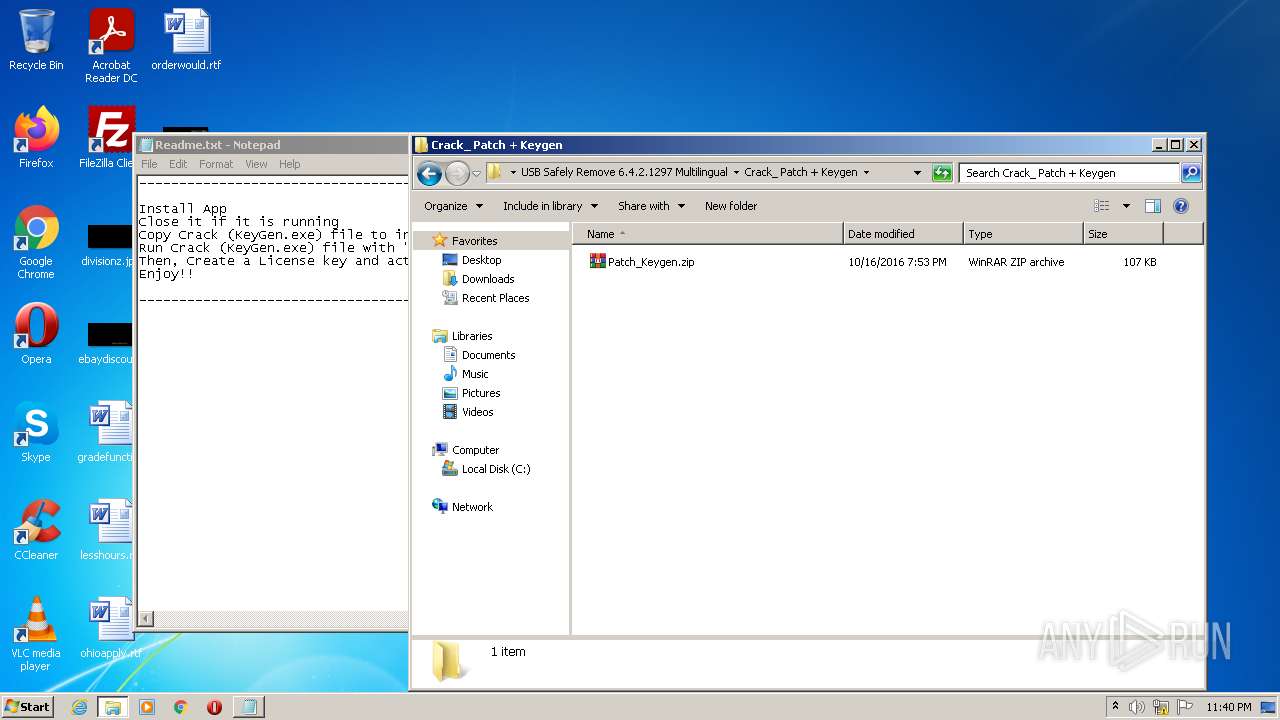Show the preview pane button

coord(1152,206)
